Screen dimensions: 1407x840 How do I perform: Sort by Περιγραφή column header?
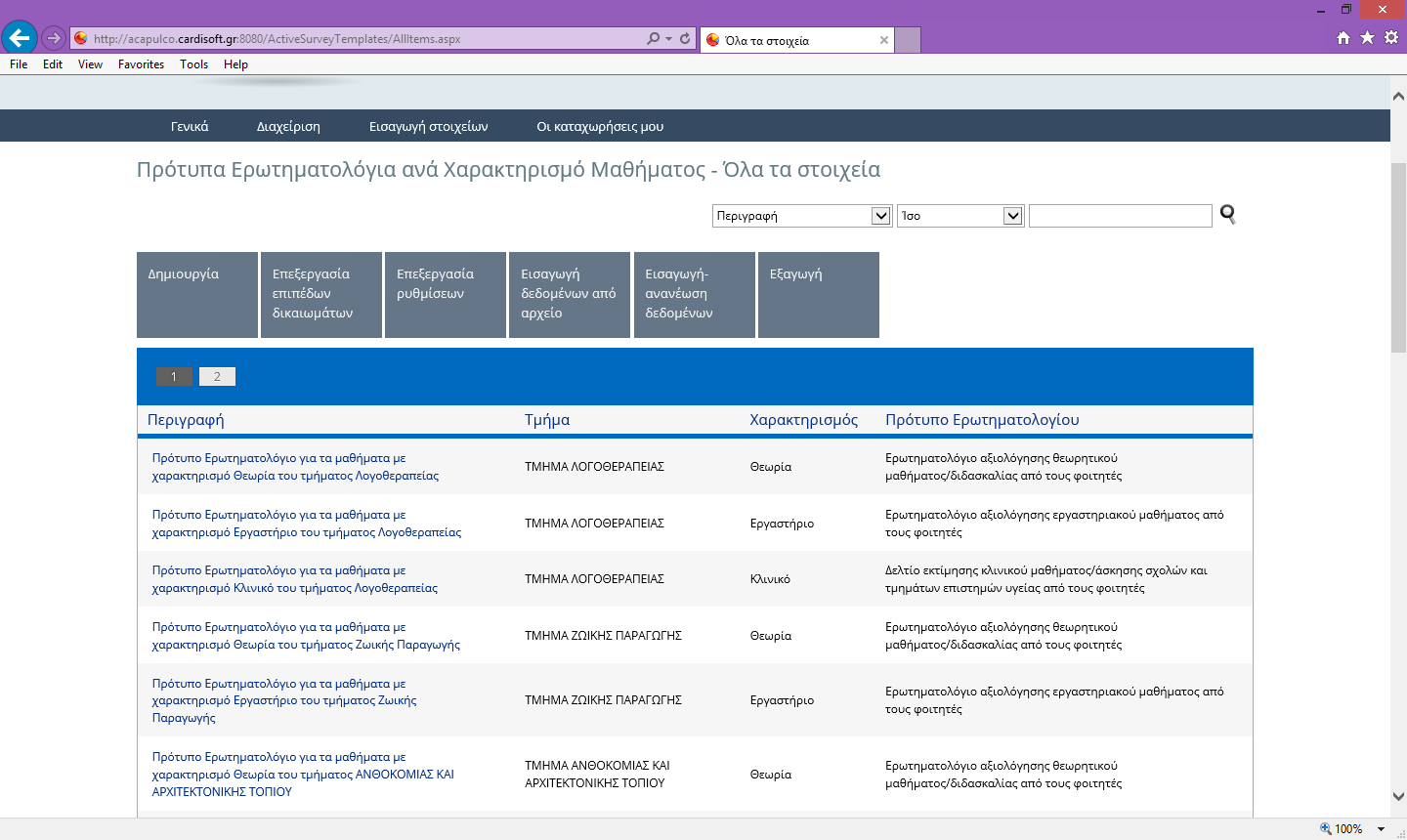click(x=186, y=420)
